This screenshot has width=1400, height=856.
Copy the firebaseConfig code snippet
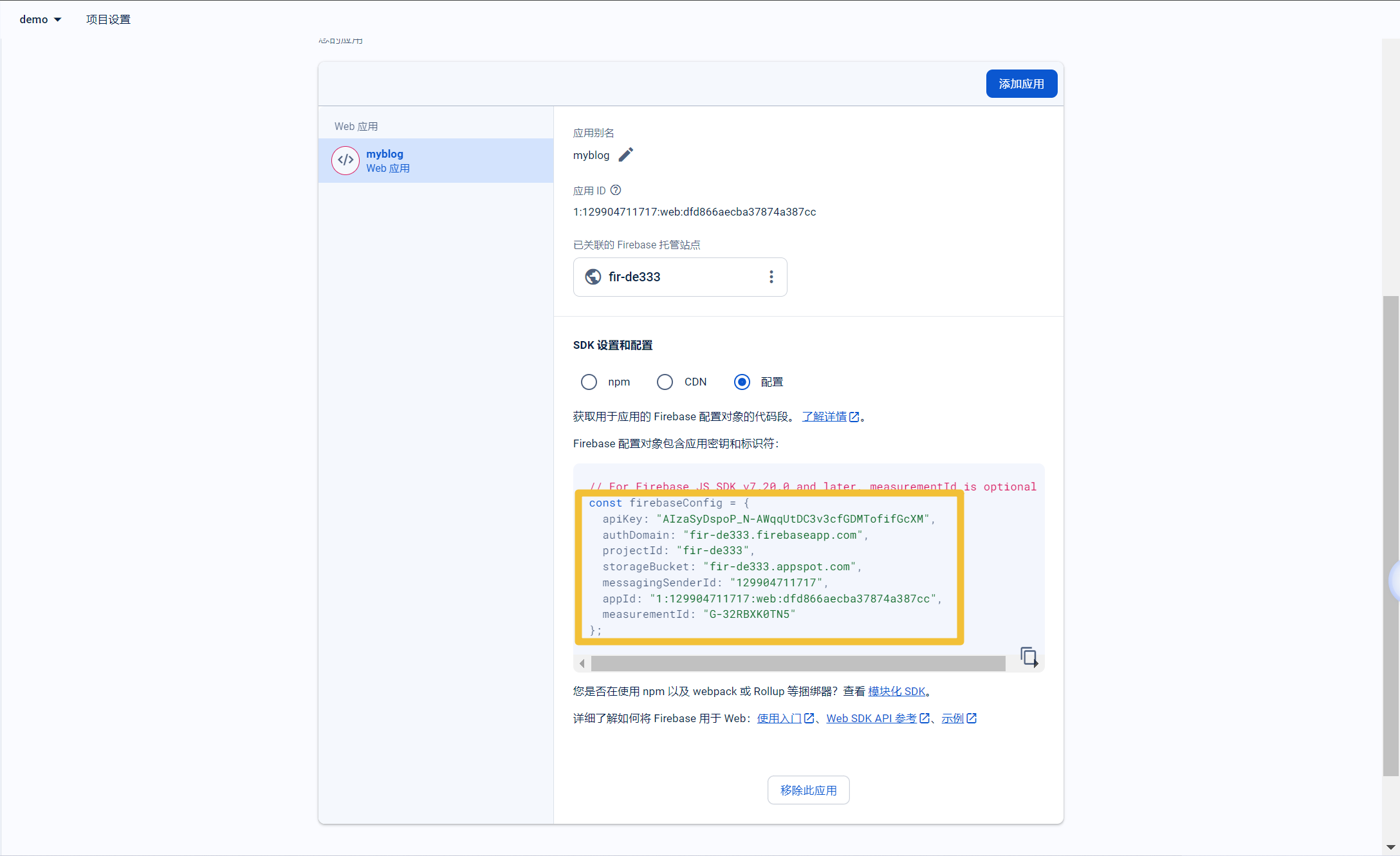pyautogui.click(x=1029, y=656)
